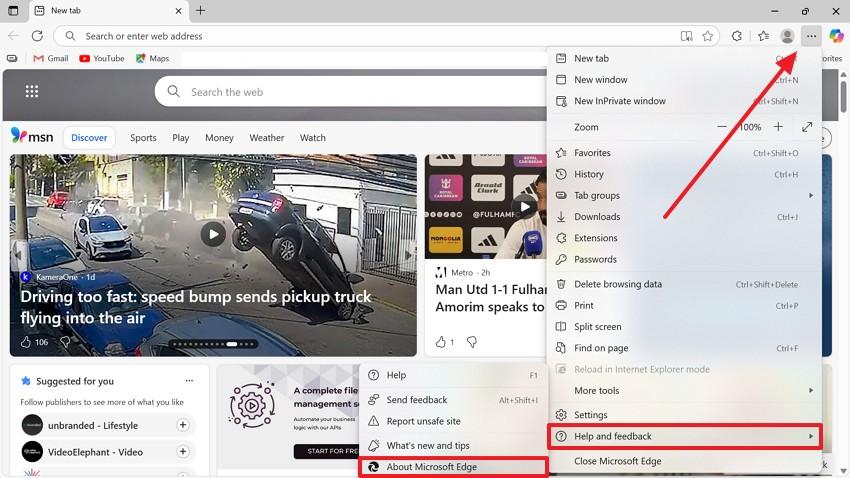The width and height of the screenshot is (850, 478).
Task: Open a new tab with plus icon
Action: click(201, 10)
